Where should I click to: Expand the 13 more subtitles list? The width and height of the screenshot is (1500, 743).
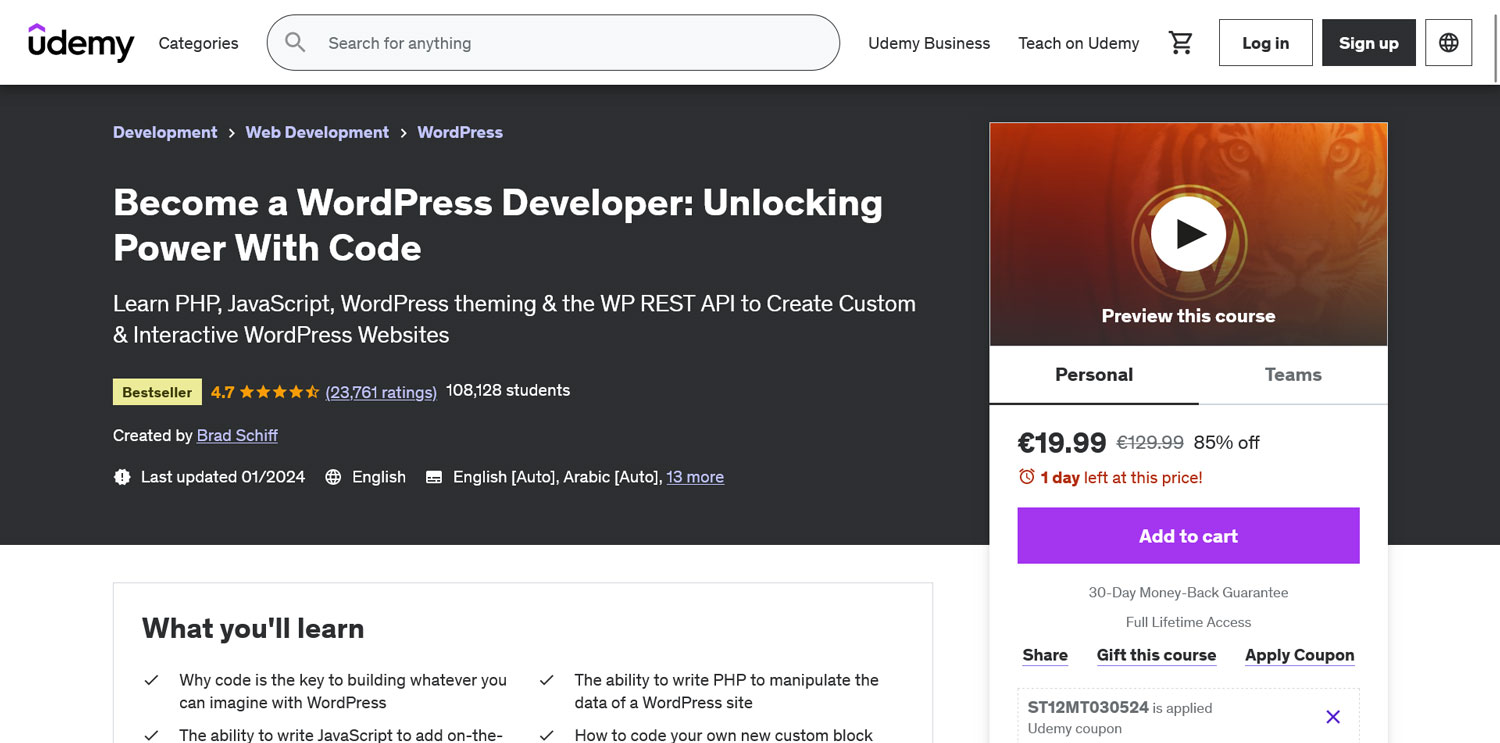tap(695, 477)
